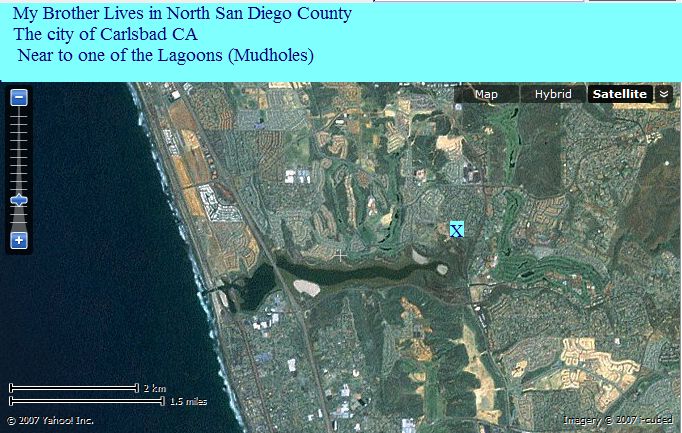This screenshot has width=682, height=433.
Task: Collapse the map type chevron button
Action: (664, 94)
